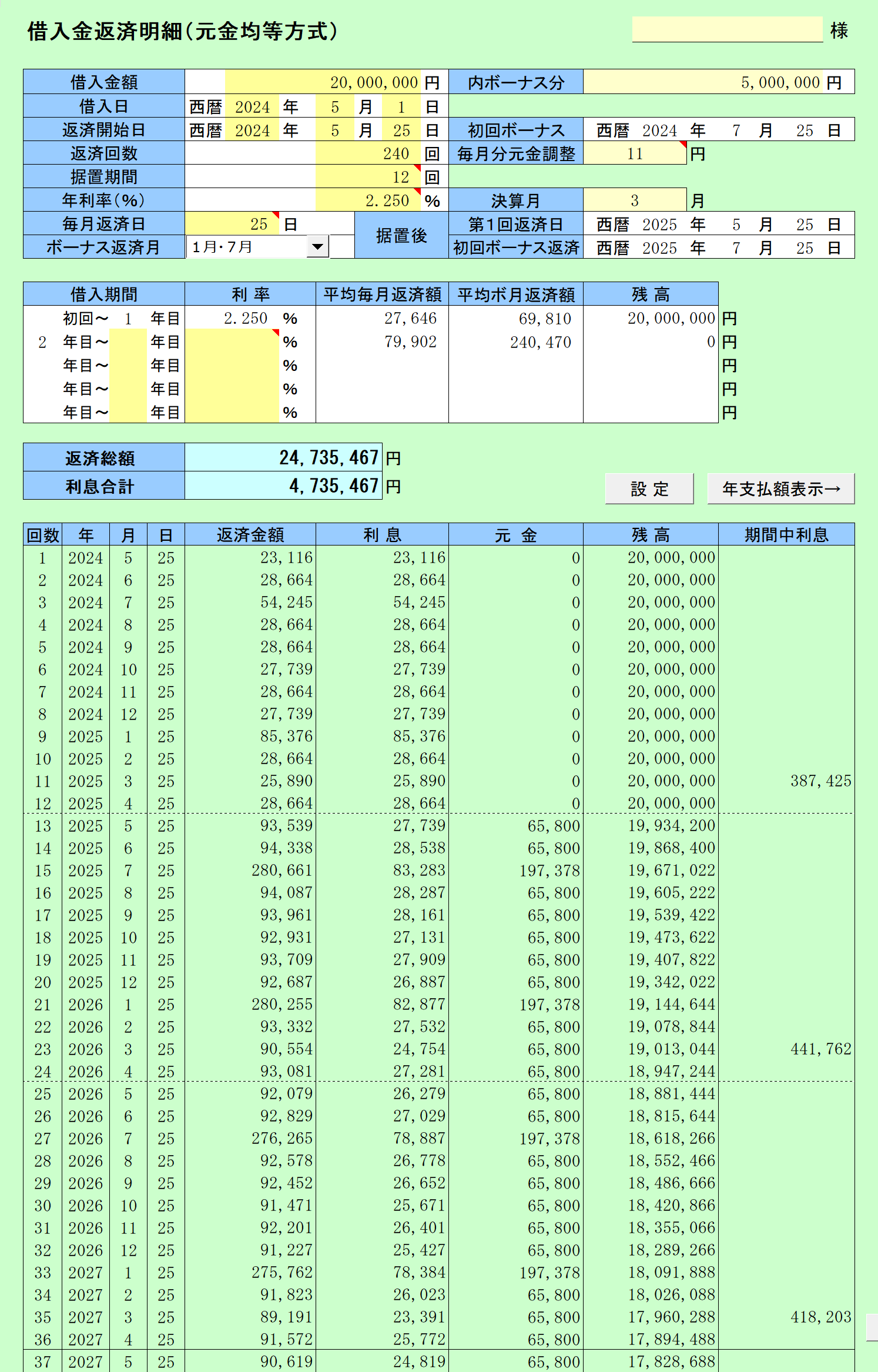Screen dimensions: 878x1372
Task: Select the 毎月分元金調整 cell showing 11
Action: point(635,154)
